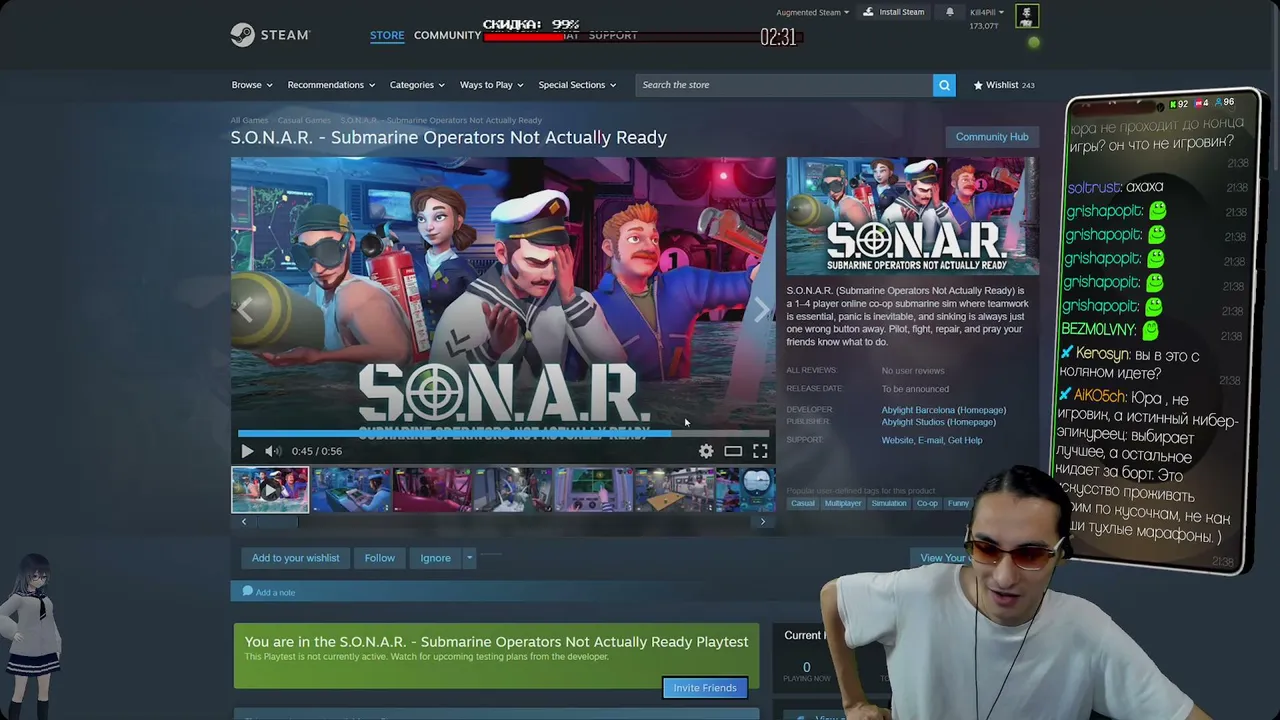1280x720 pixels.
Task: Open the sixth table-room screenshot thumbnail
Action: point(675,490)
